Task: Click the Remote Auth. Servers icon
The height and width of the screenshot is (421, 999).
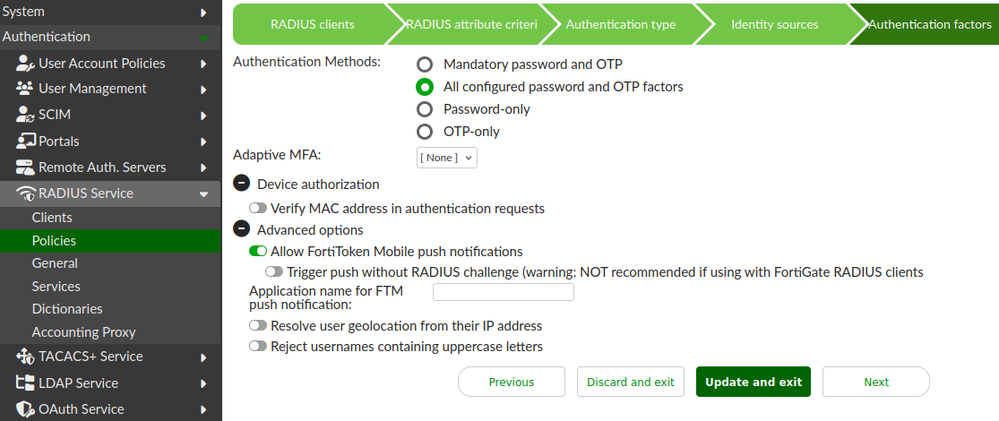Action: (25, 167)
